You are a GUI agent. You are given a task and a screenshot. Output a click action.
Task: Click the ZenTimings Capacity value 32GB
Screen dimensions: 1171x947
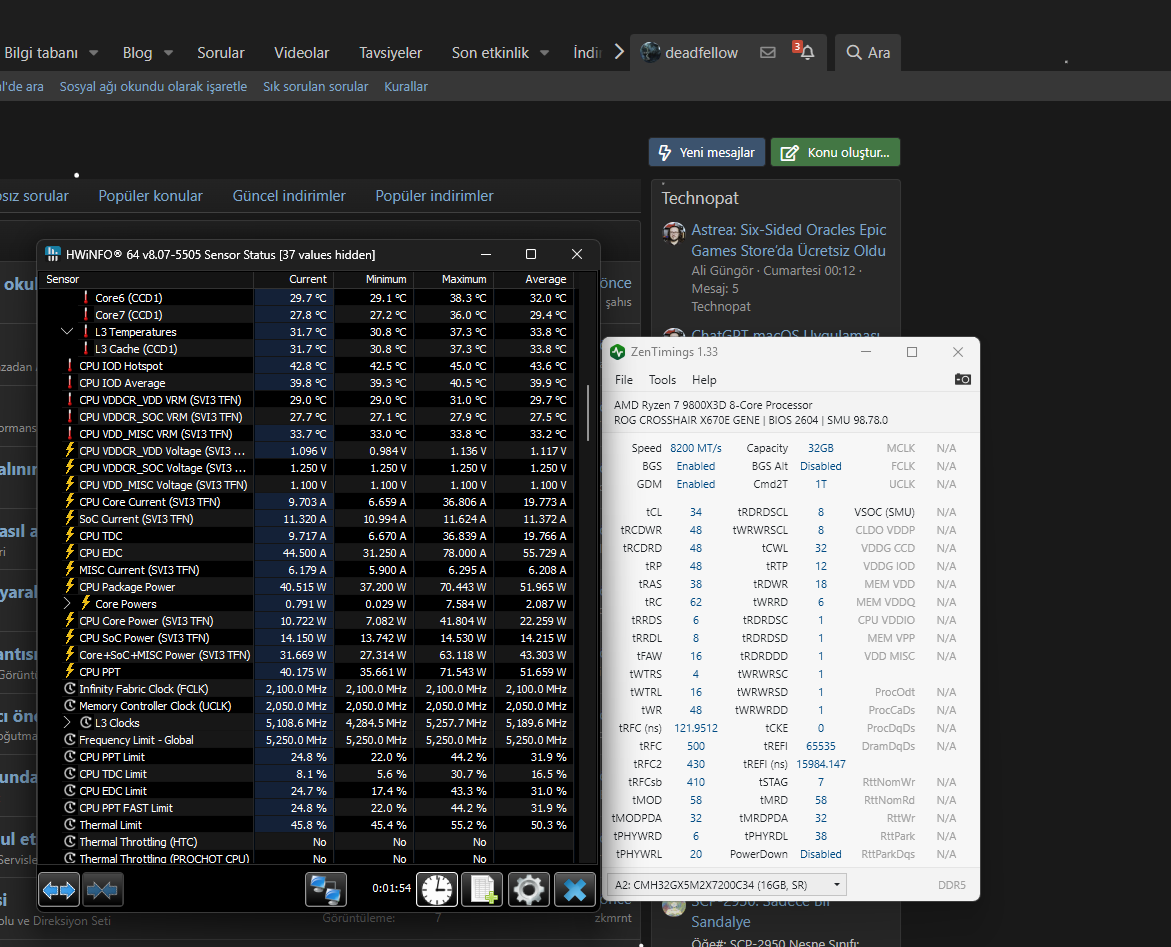pos(821,448)
